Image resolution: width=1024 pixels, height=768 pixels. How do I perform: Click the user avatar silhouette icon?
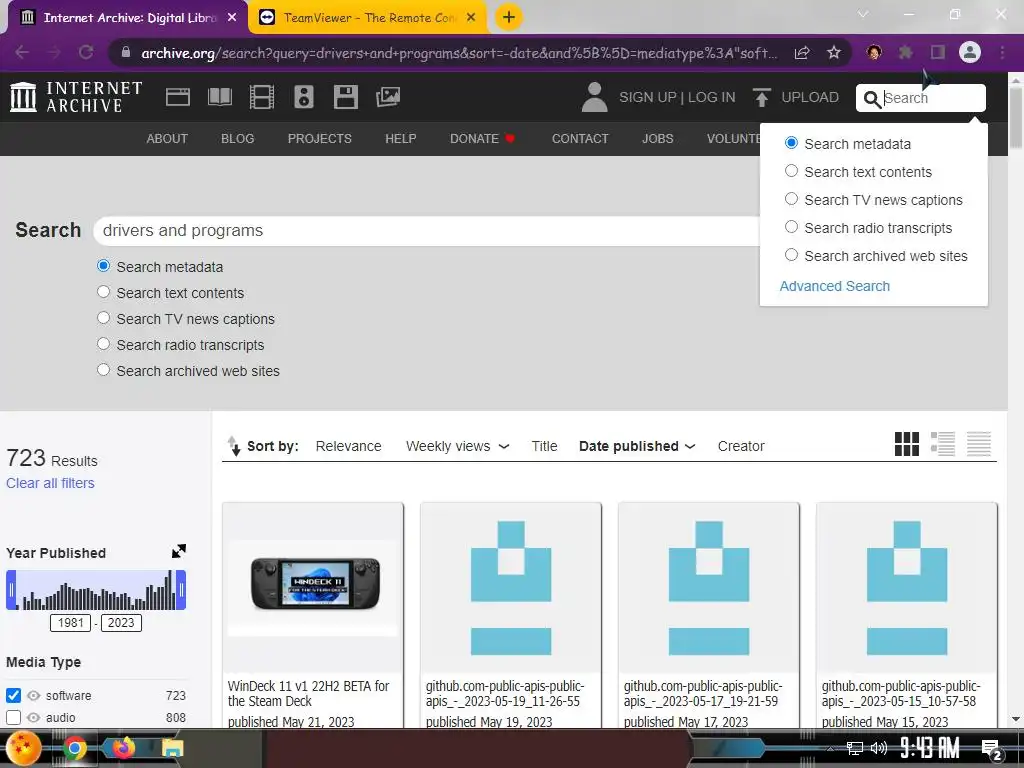594,97
